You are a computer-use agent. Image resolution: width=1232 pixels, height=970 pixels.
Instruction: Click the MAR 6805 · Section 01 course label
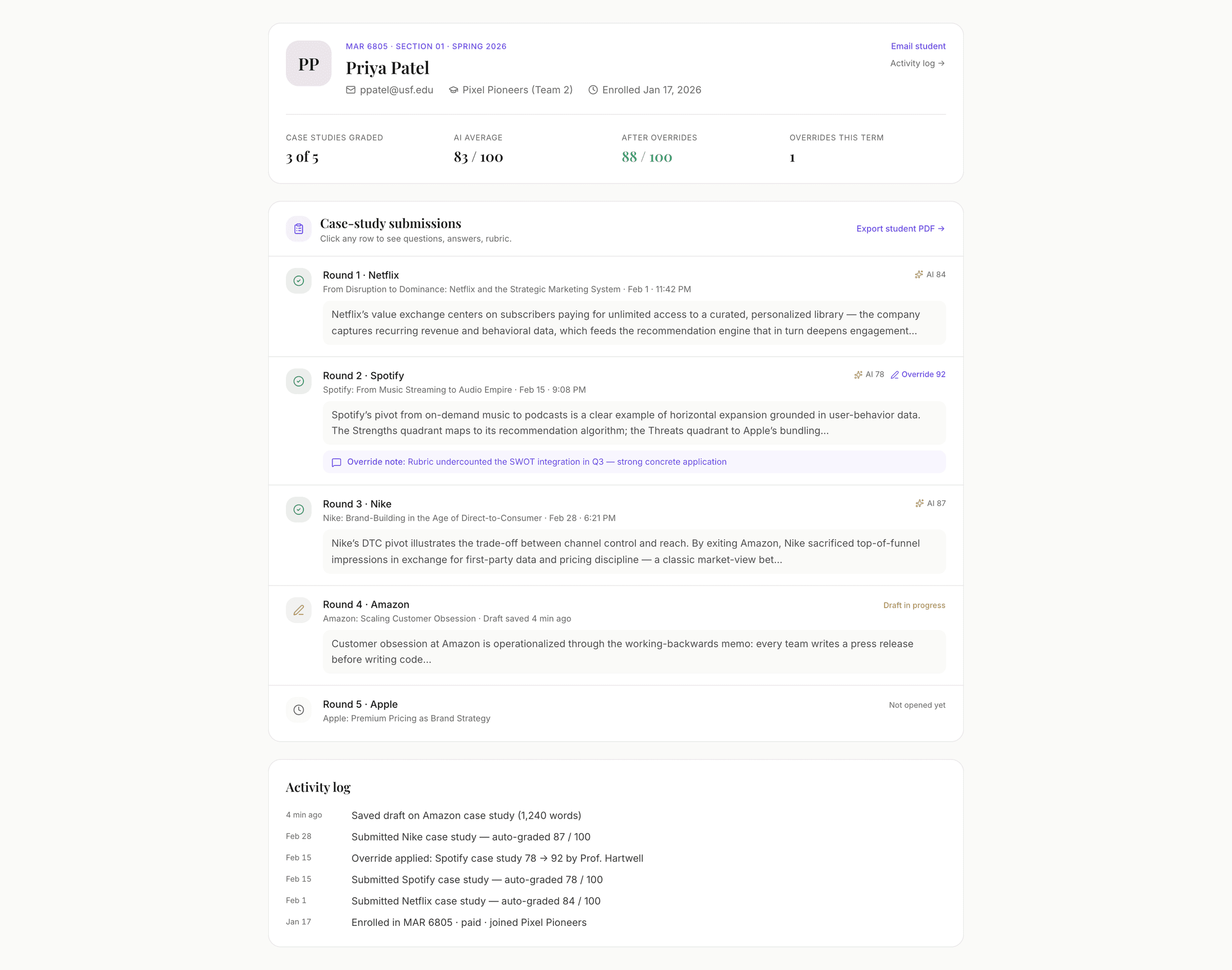pyautogui.click(x=426, y=47)
